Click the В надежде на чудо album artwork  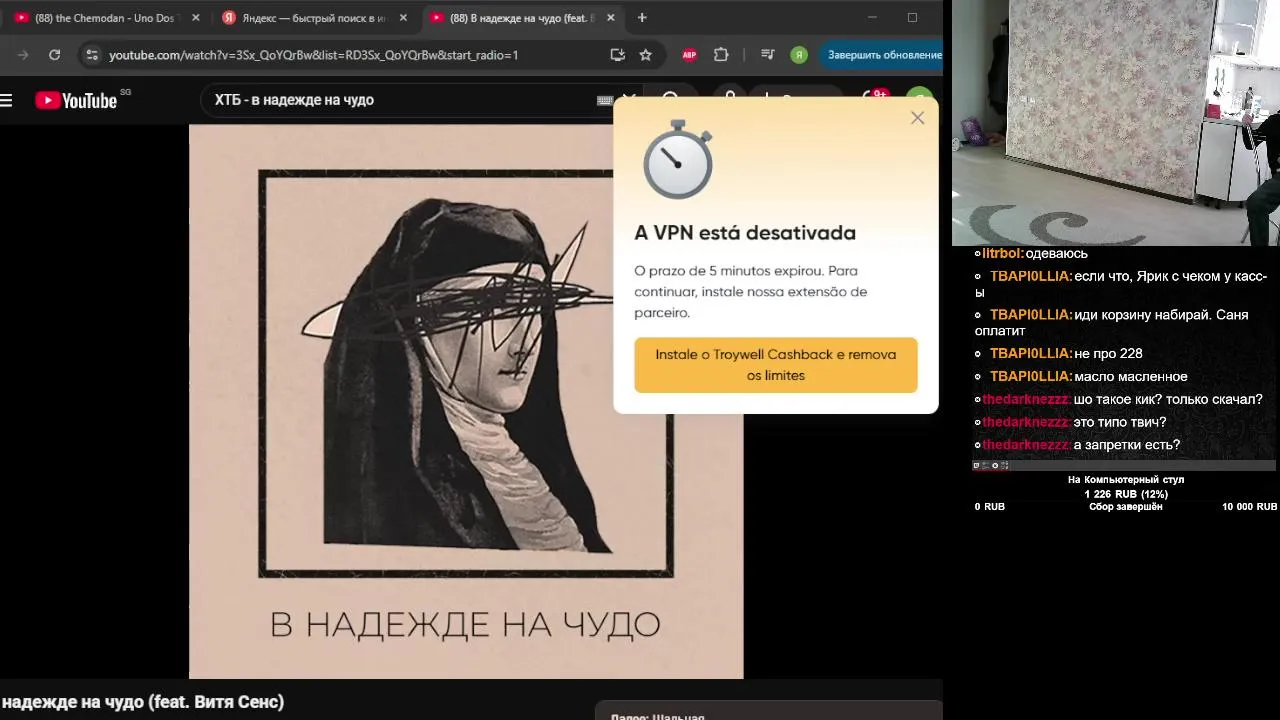click(465, 401)
